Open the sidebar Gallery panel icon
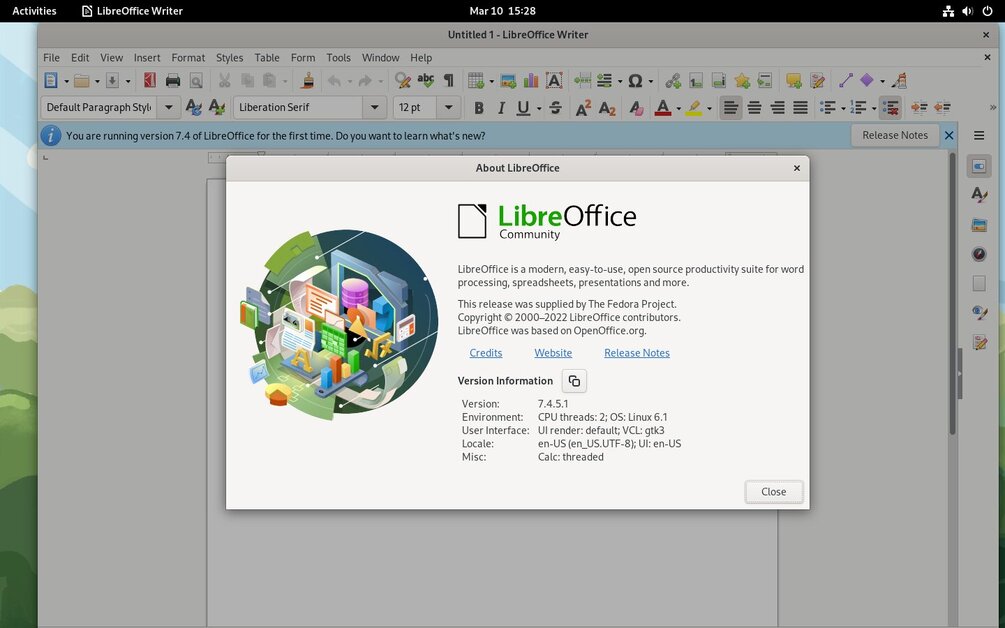The width and height of the screenshot is (1005, 628). point(979,224)
